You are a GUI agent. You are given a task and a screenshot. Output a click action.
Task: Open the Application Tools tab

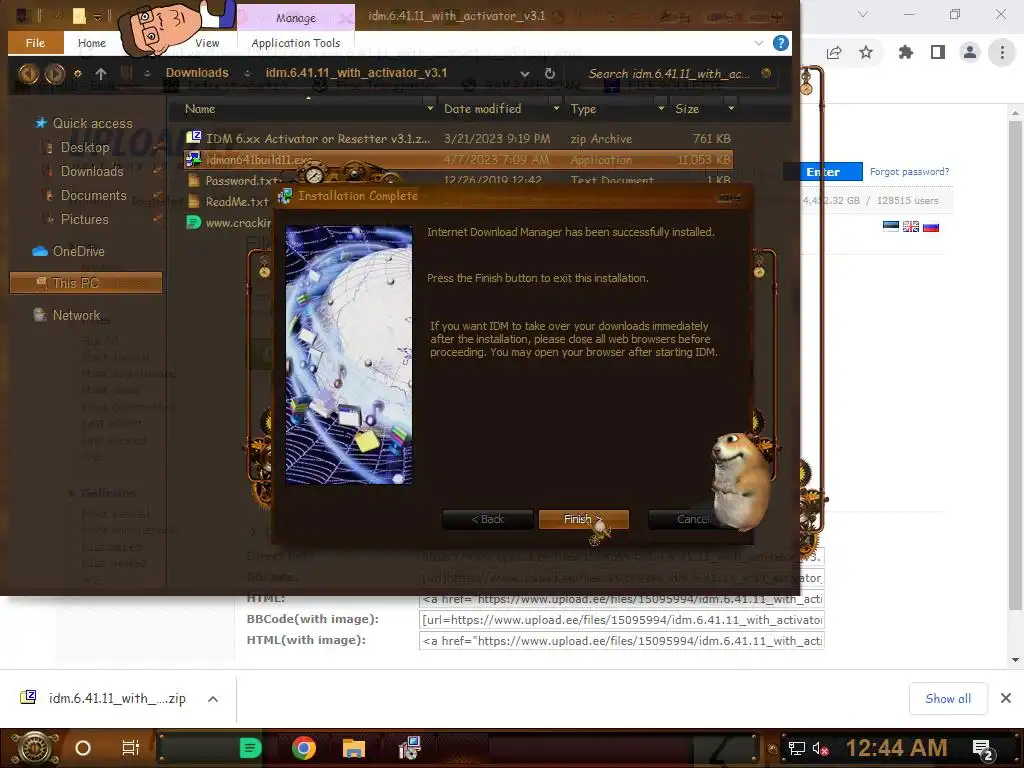click(x=296, y=43)
